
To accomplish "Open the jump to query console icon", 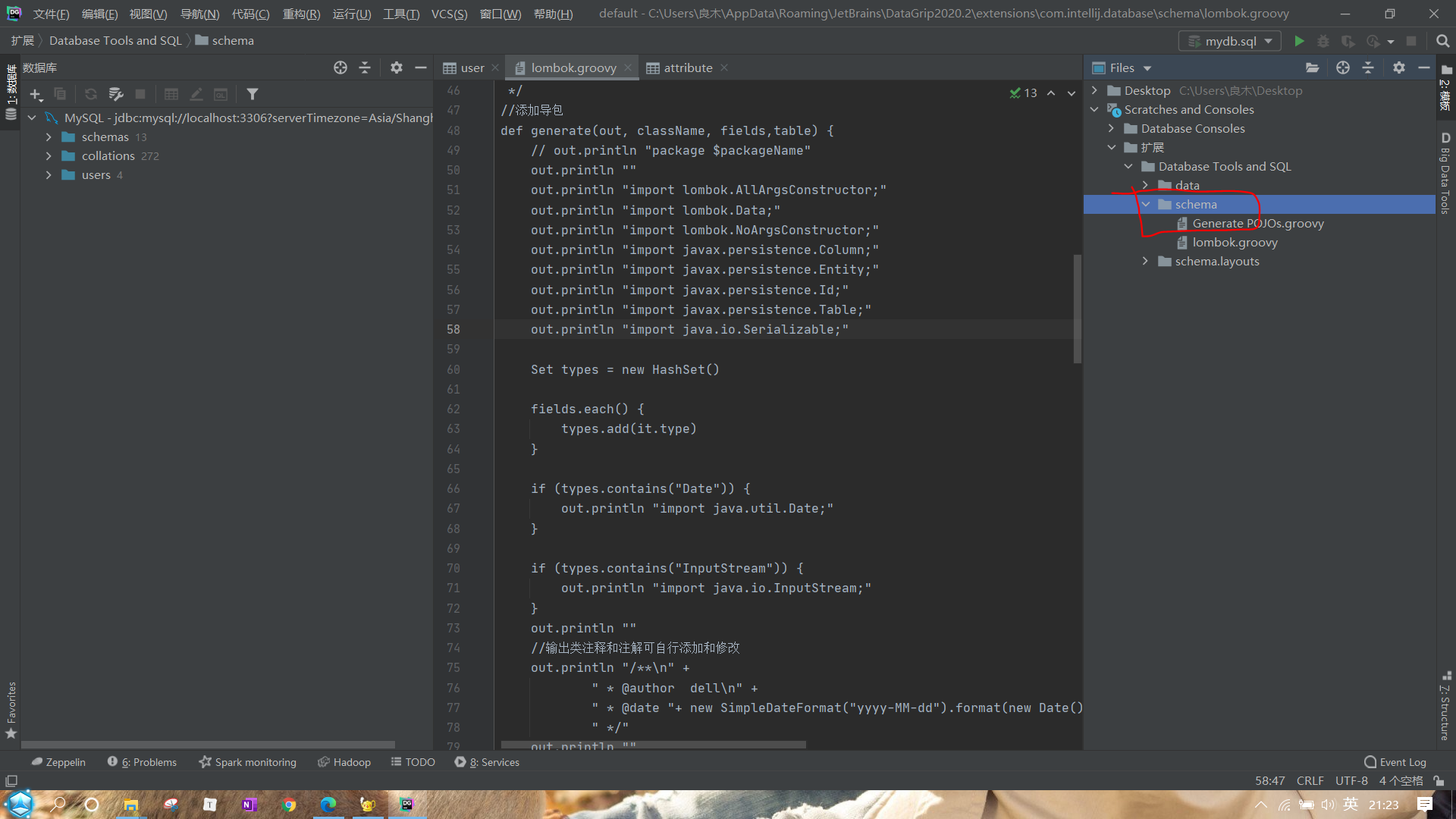I will pos(221,94).
